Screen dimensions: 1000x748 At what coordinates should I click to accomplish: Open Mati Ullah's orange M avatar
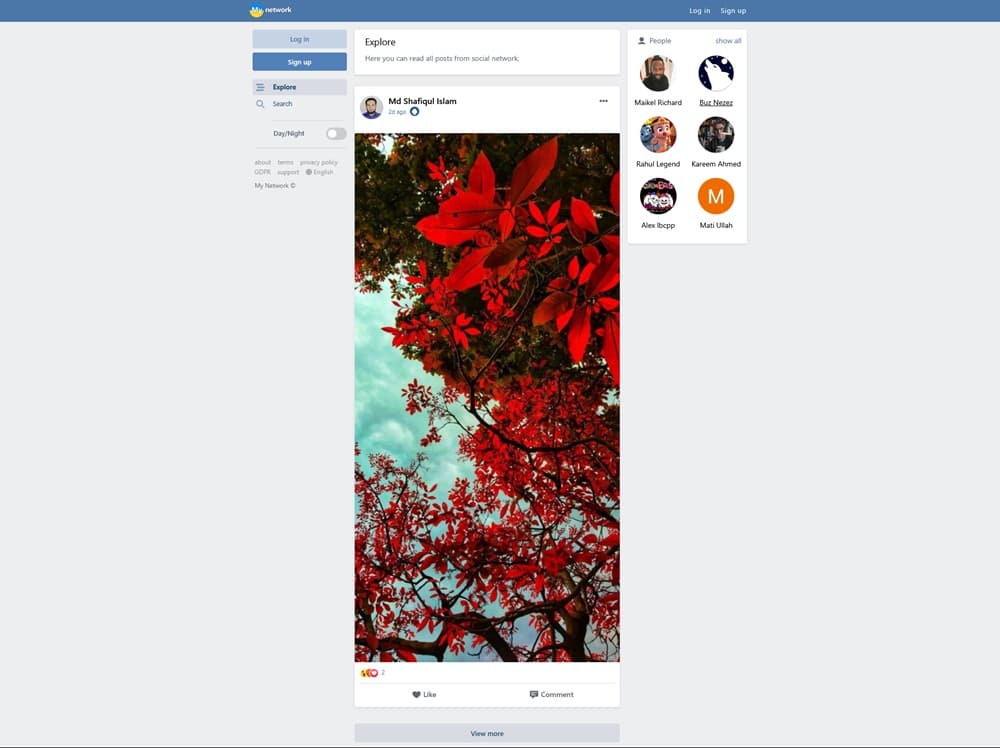716,196
